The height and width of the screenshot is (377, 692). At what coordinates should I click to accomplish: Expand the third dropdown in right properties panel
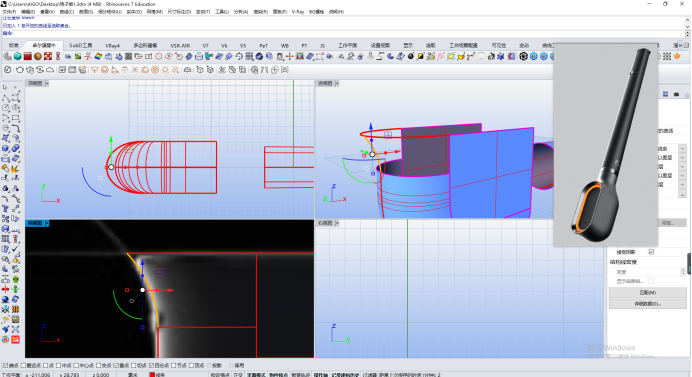(x=682, y=167)
